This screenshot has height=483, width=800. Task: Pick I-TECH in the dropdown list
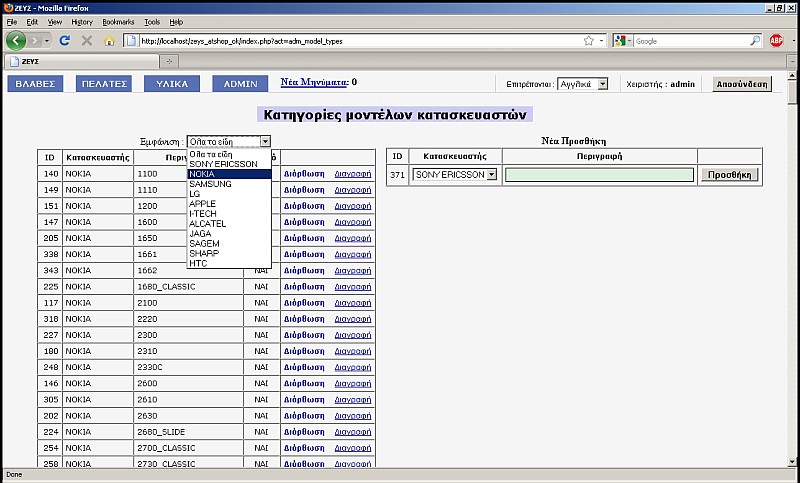(x=229, y=214)
